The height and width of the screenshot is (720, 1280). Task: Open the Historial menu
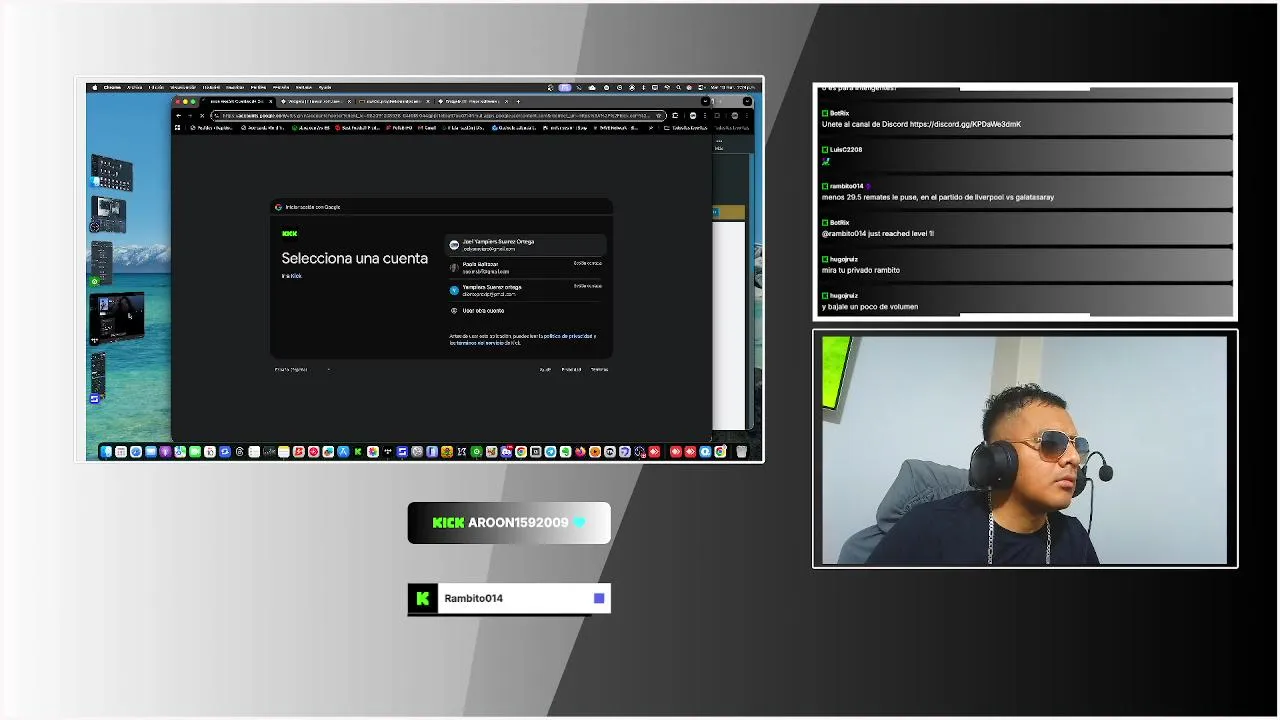pyautogui.click(x=211, y=87)
